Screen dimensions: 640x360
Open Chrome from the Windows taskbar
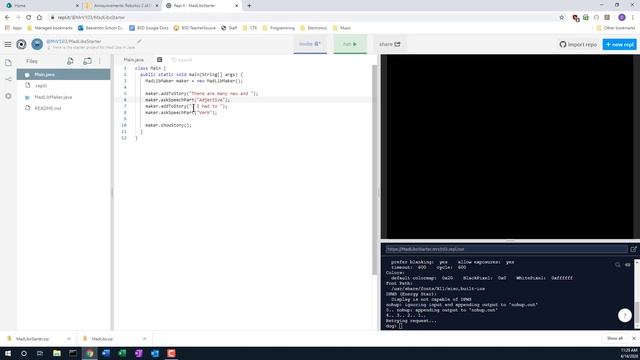[90, 353]
